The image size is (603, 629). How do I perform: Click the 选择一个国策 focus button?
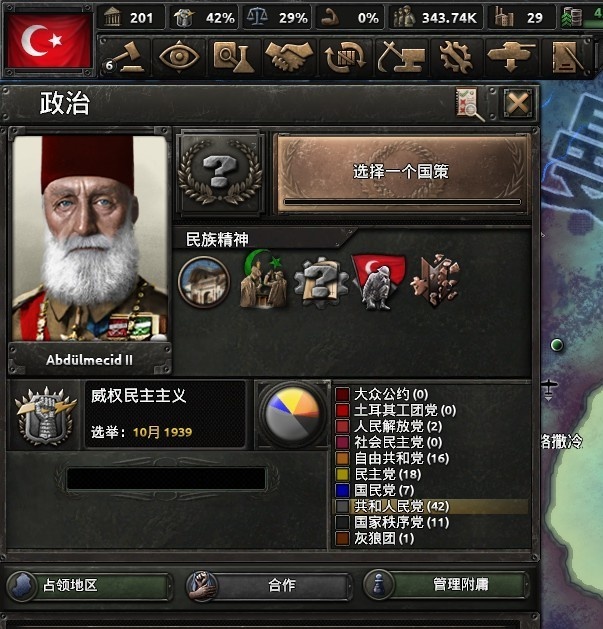pos(401,172)
